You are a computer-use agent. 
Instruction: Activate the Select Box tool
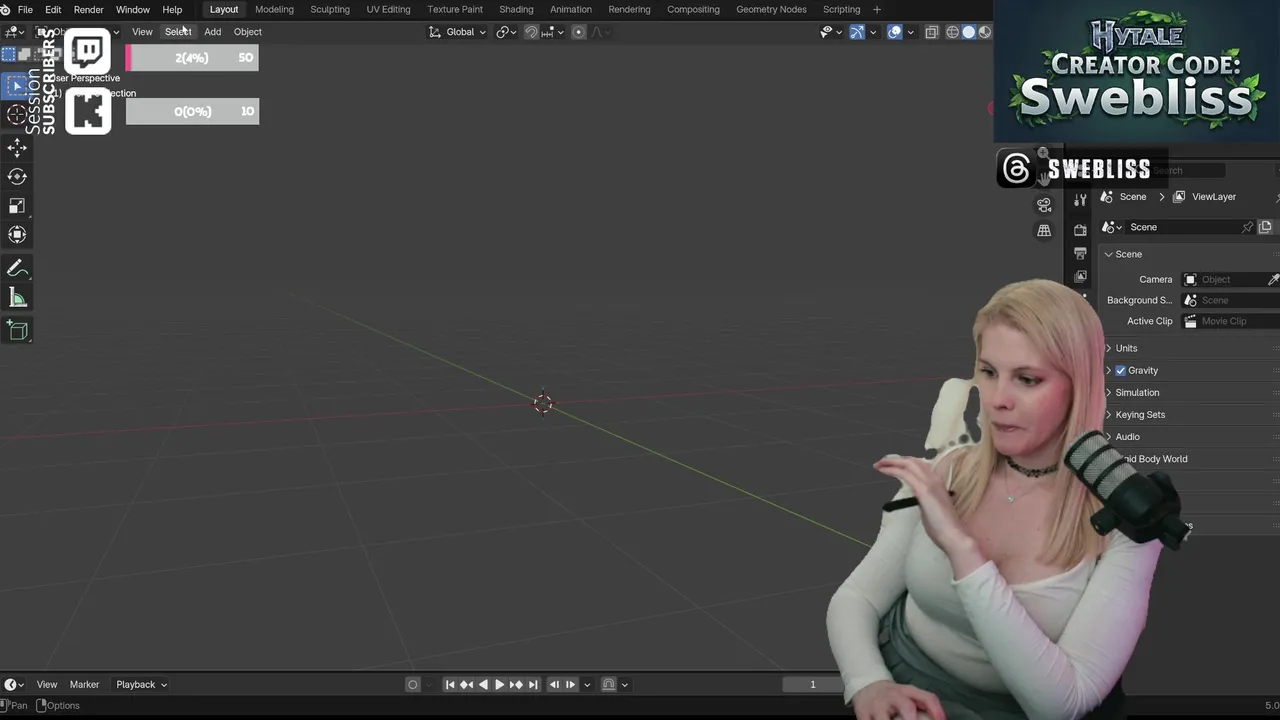pyautogui.click(x=17, y=86)
